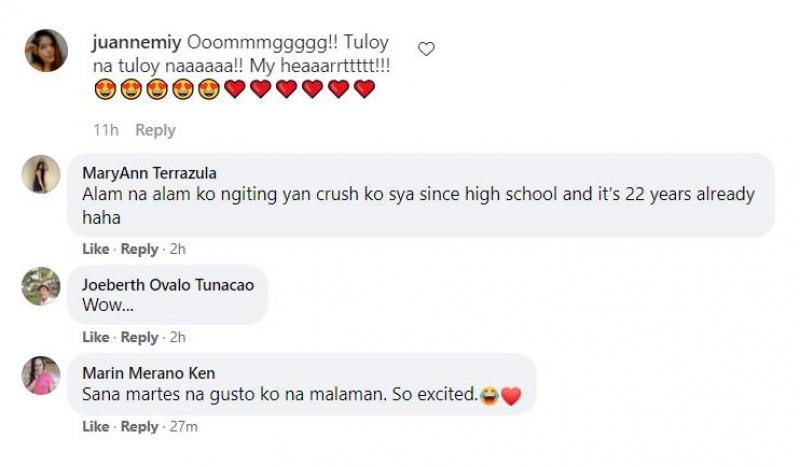Screen dimensions: 800x467
Task: Reply to Marin Merano Ken's comment
Action: tap(139, 427)
